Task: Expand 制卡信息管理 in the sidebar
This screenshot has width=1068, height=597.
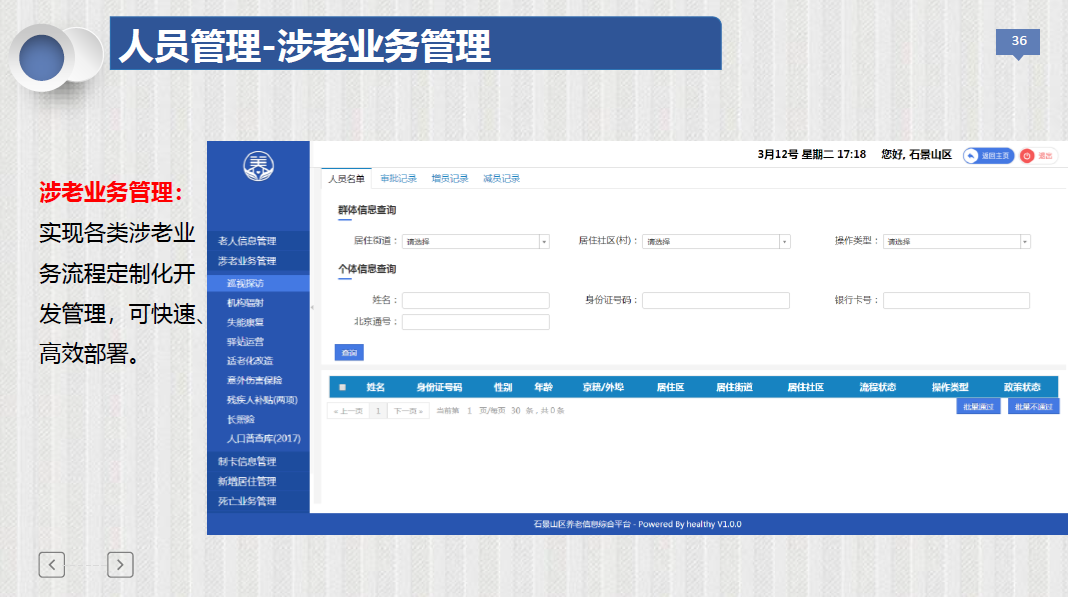Action: coord(258,461)
